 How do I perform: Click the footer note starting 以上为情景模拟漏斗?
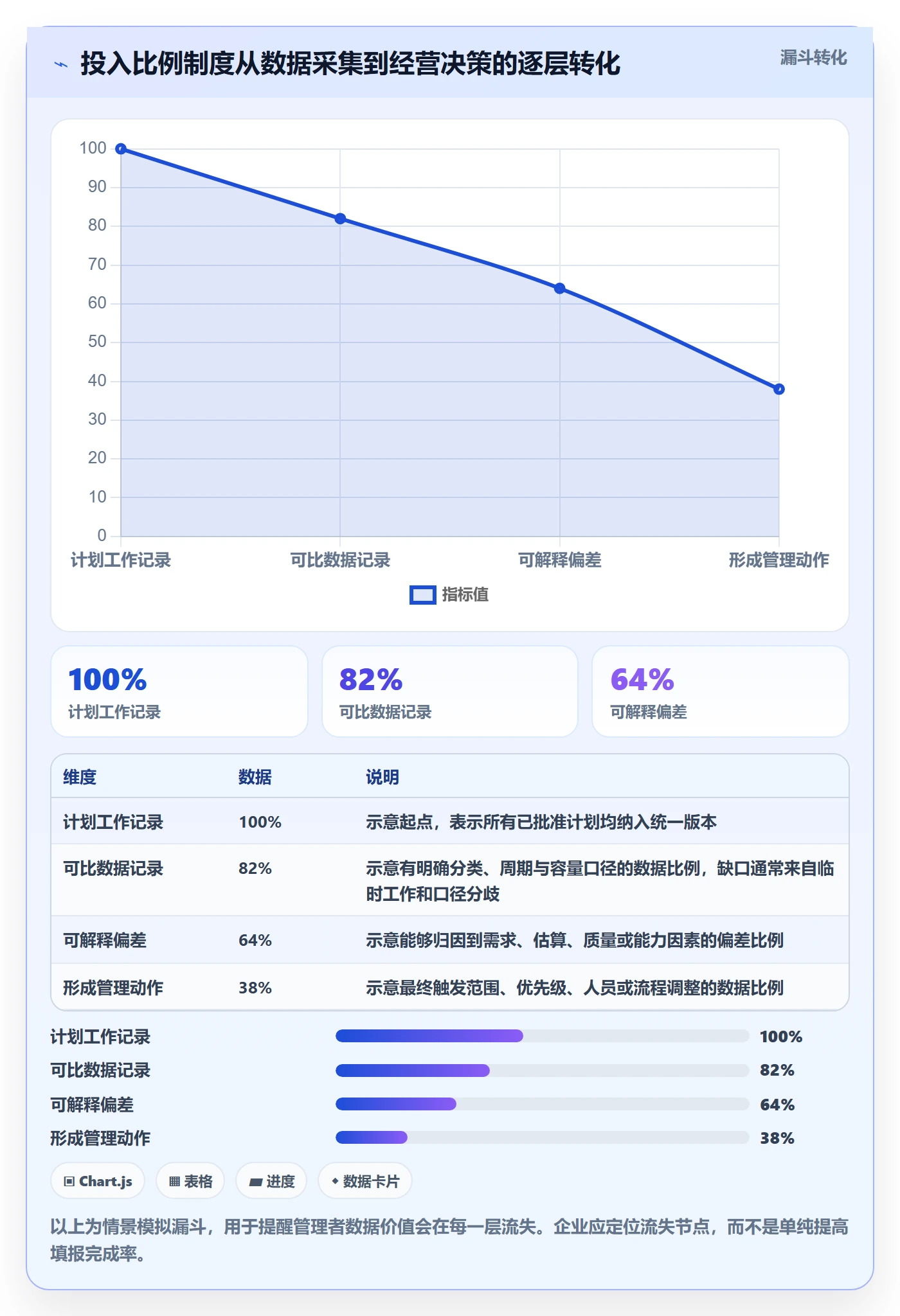[449, 1240]
